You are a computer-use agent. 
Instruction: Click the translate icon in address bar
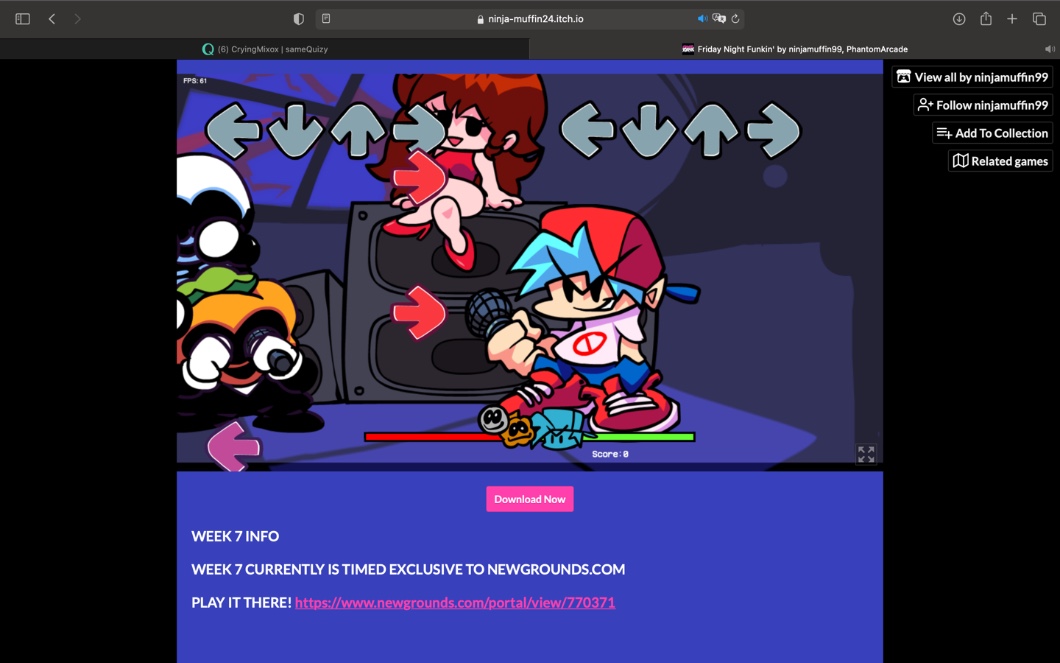click(x=719, y=19)
